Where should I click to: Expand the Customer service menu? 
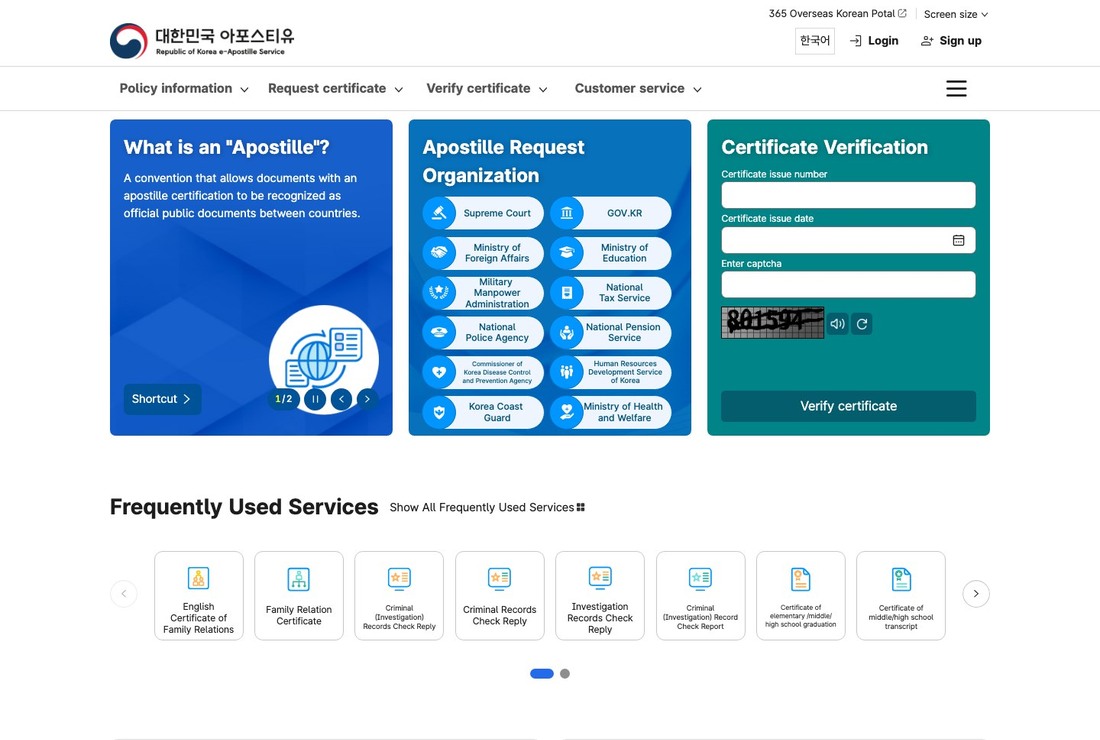point(638,88)
